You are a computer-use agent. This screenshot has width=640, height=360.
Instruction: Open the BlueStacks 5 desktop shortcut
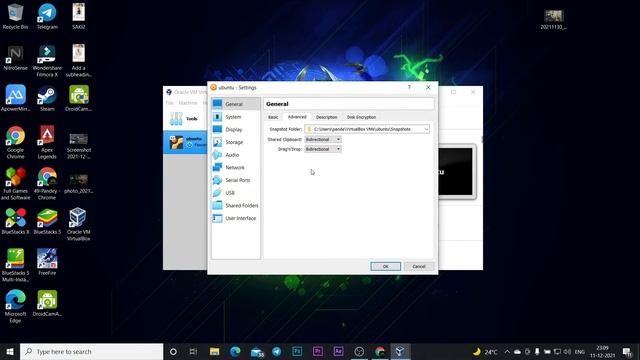[x=47, y=221]
